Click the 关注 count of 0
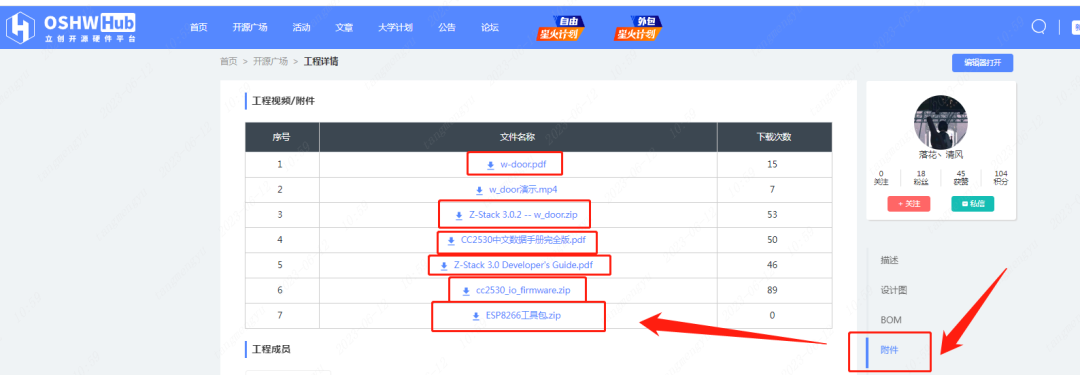Screen dimensions: 1080x375 pyautogui.click(x=881, y=174)
